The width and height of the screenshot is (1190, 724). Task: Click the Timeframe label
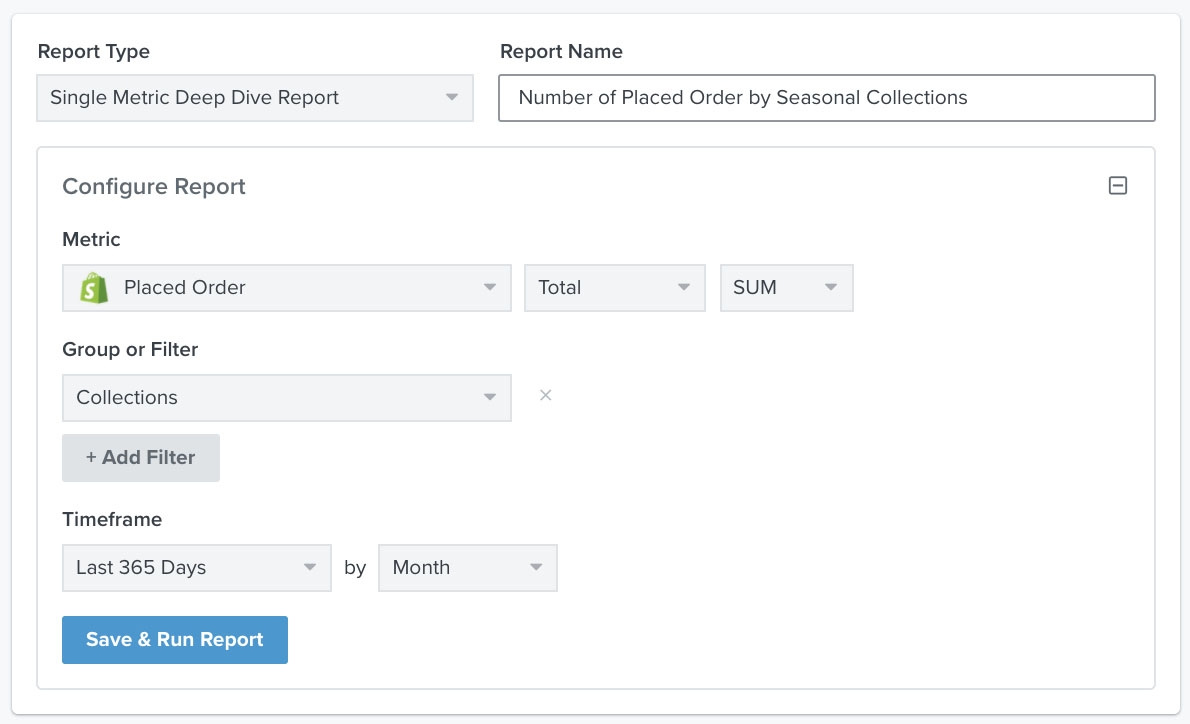point(112,519)
